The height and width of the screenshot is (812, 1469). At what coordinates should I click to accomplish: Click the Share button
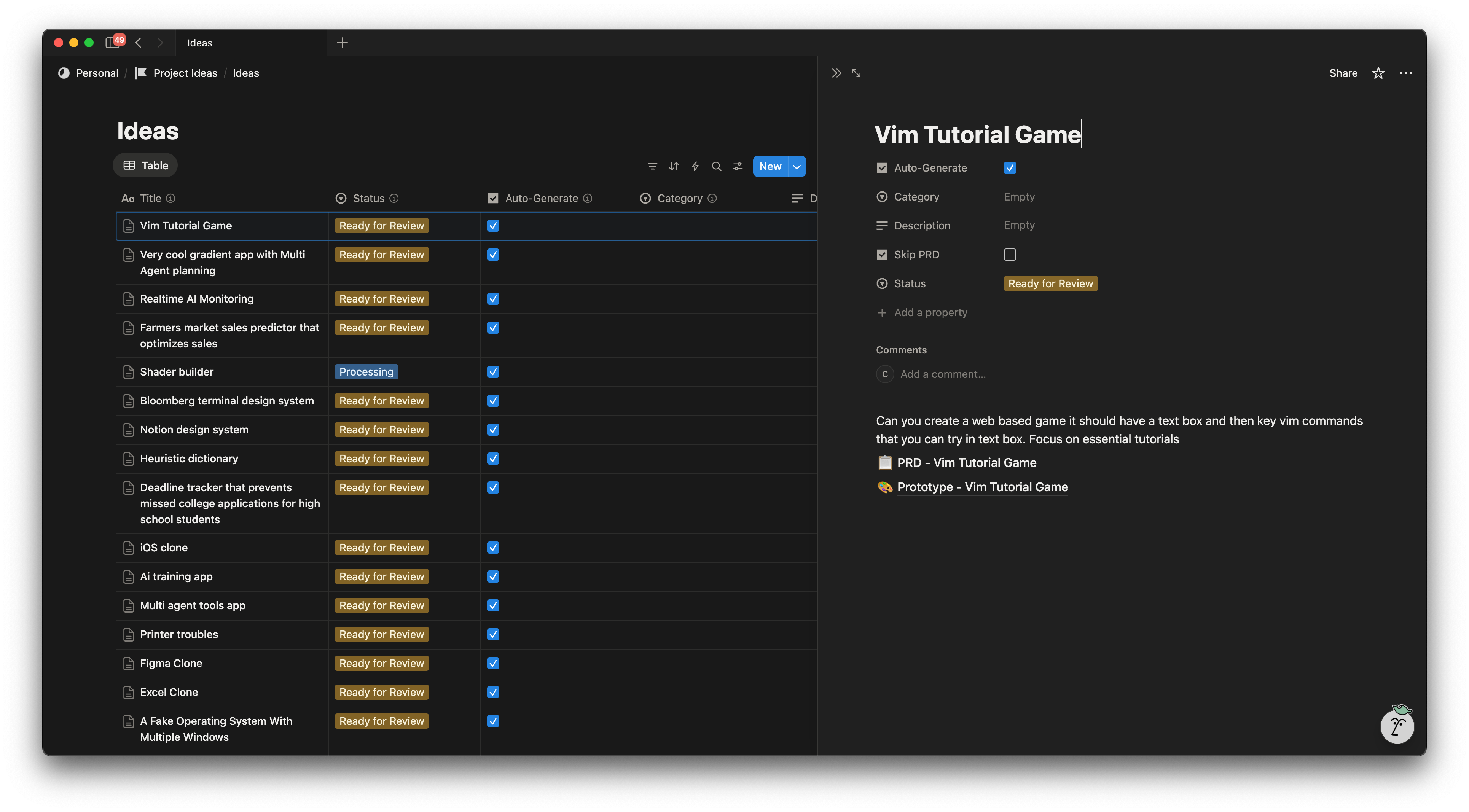click(x=1343, y=73)
